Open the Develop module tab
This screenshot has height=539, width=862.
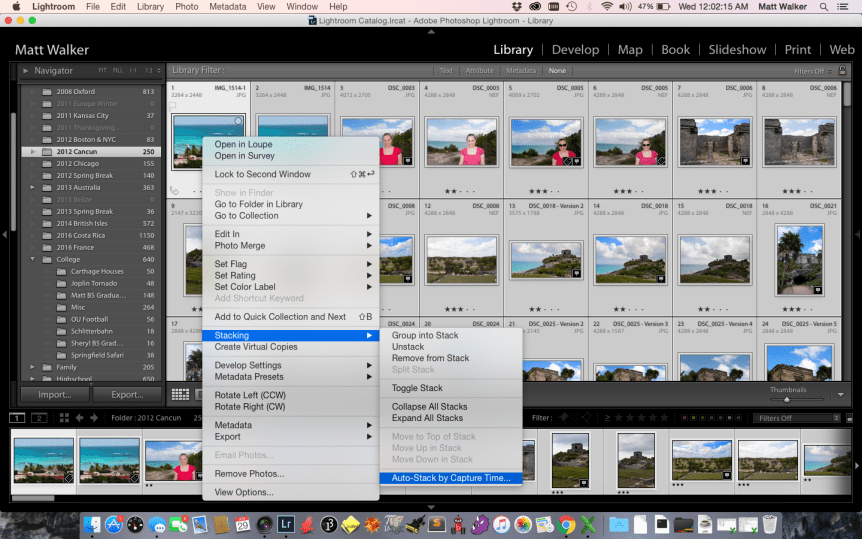[x=575, y=50]
